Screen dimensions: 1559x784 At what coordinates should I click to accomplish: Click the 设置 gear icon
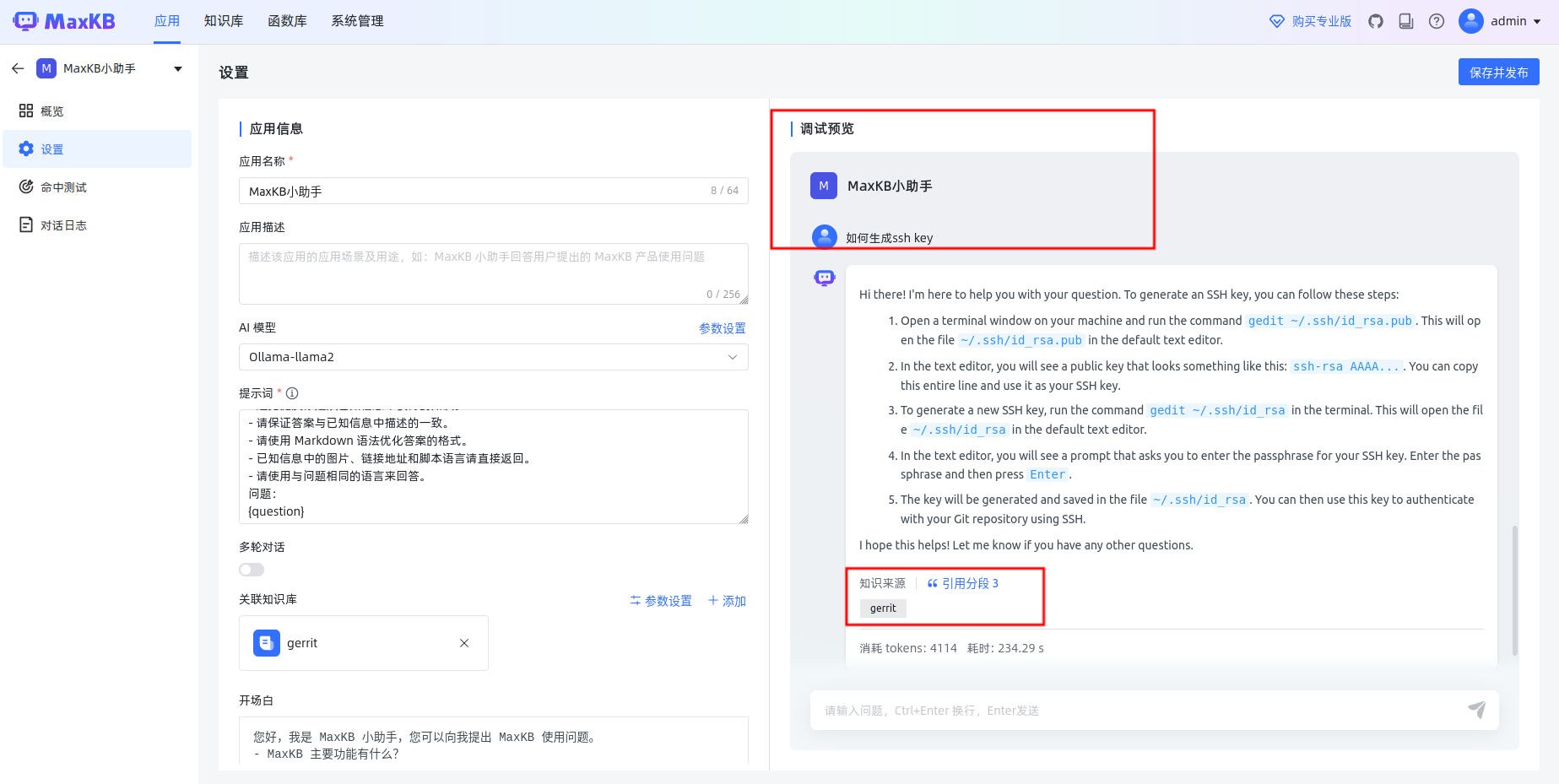pos(26,149)
